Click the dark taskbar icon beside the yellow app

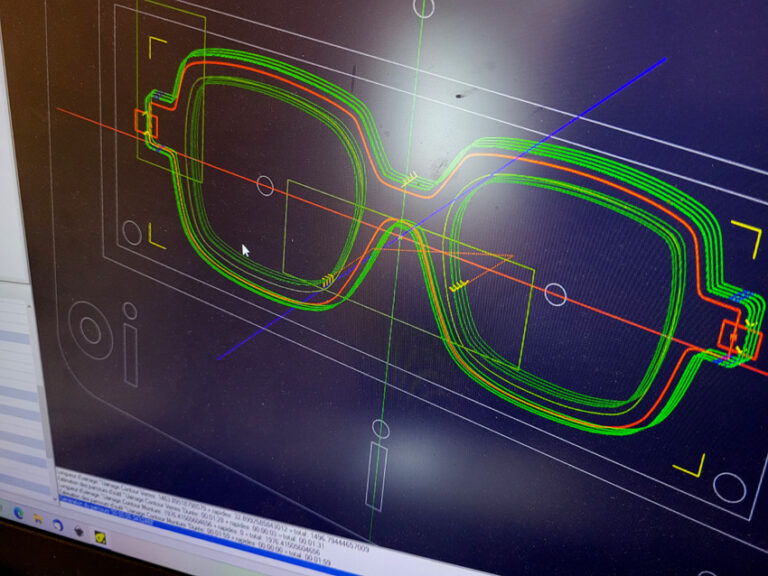(78, 531)
